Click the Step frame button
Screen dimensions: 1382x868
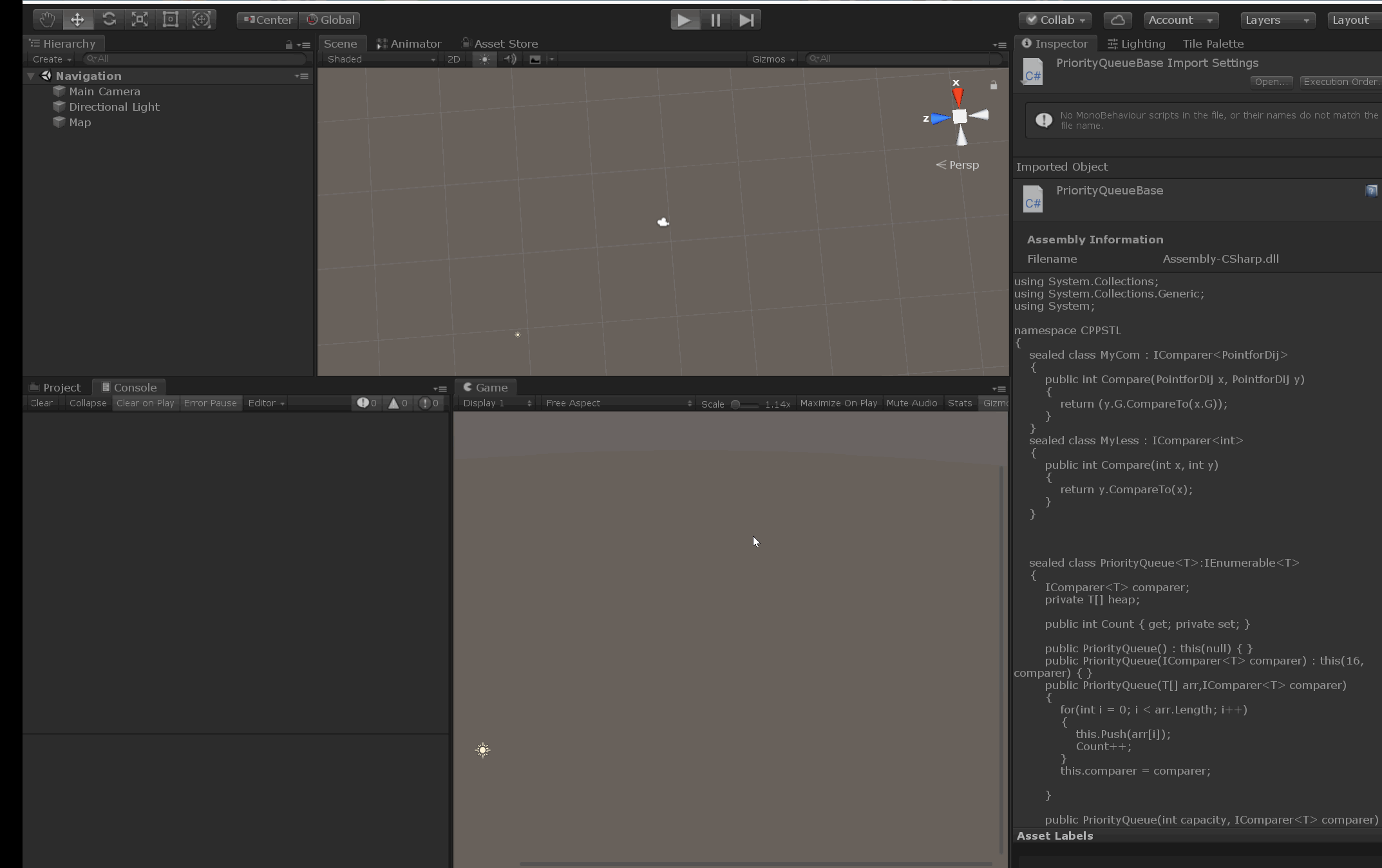746,20
